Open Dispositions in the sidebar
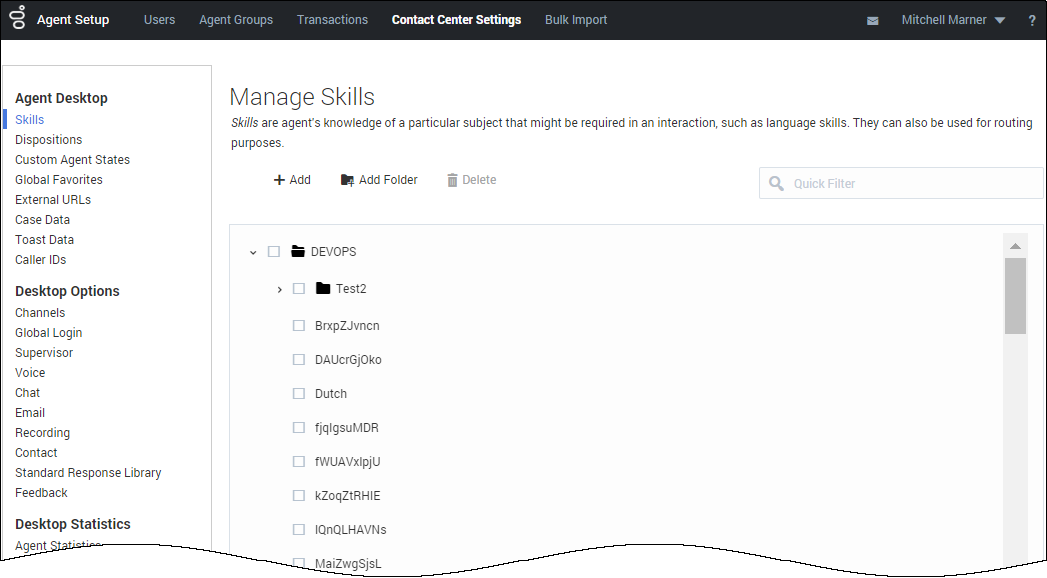The height and width of the screenshot is (578, 1047). coord(49,140)
